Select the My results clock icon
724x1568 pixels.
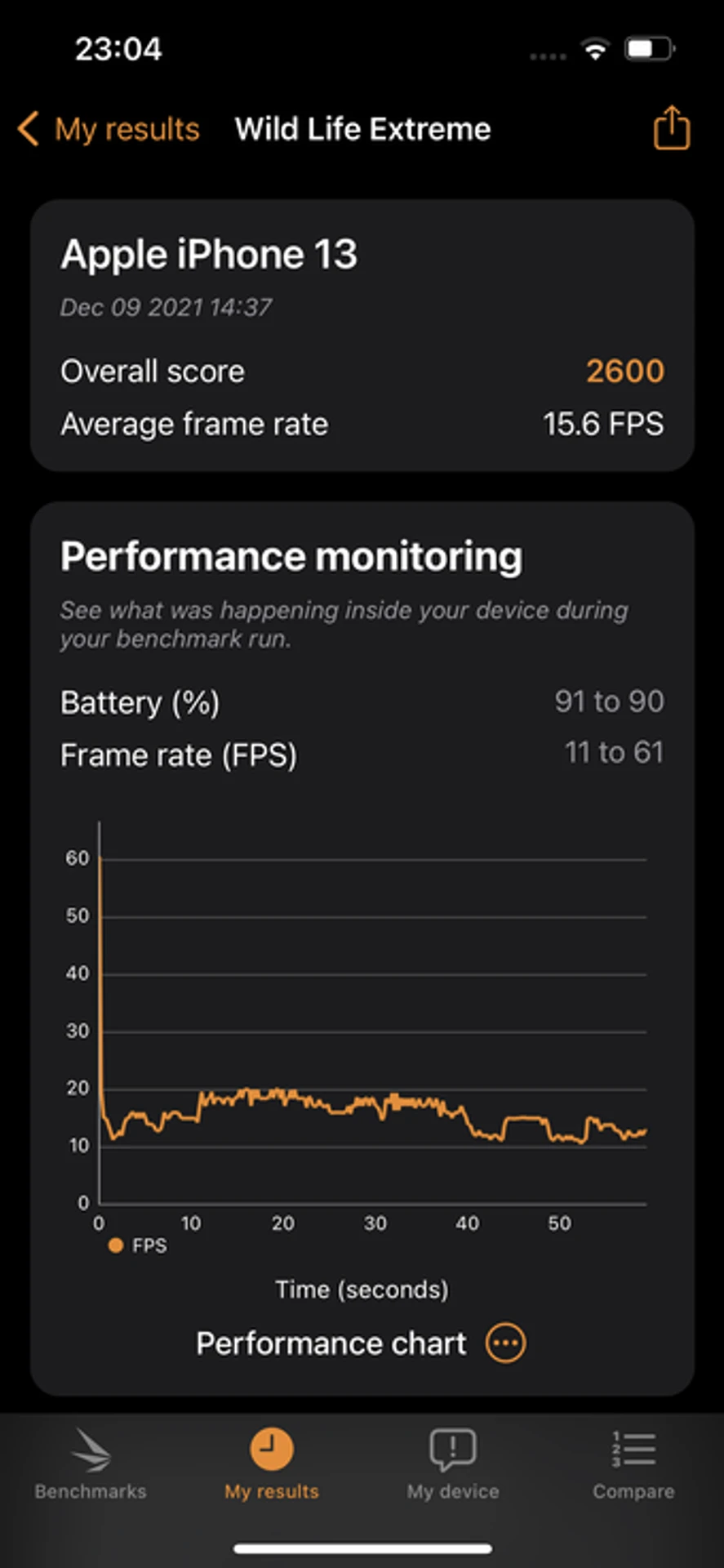click(x=272, y=1450)
